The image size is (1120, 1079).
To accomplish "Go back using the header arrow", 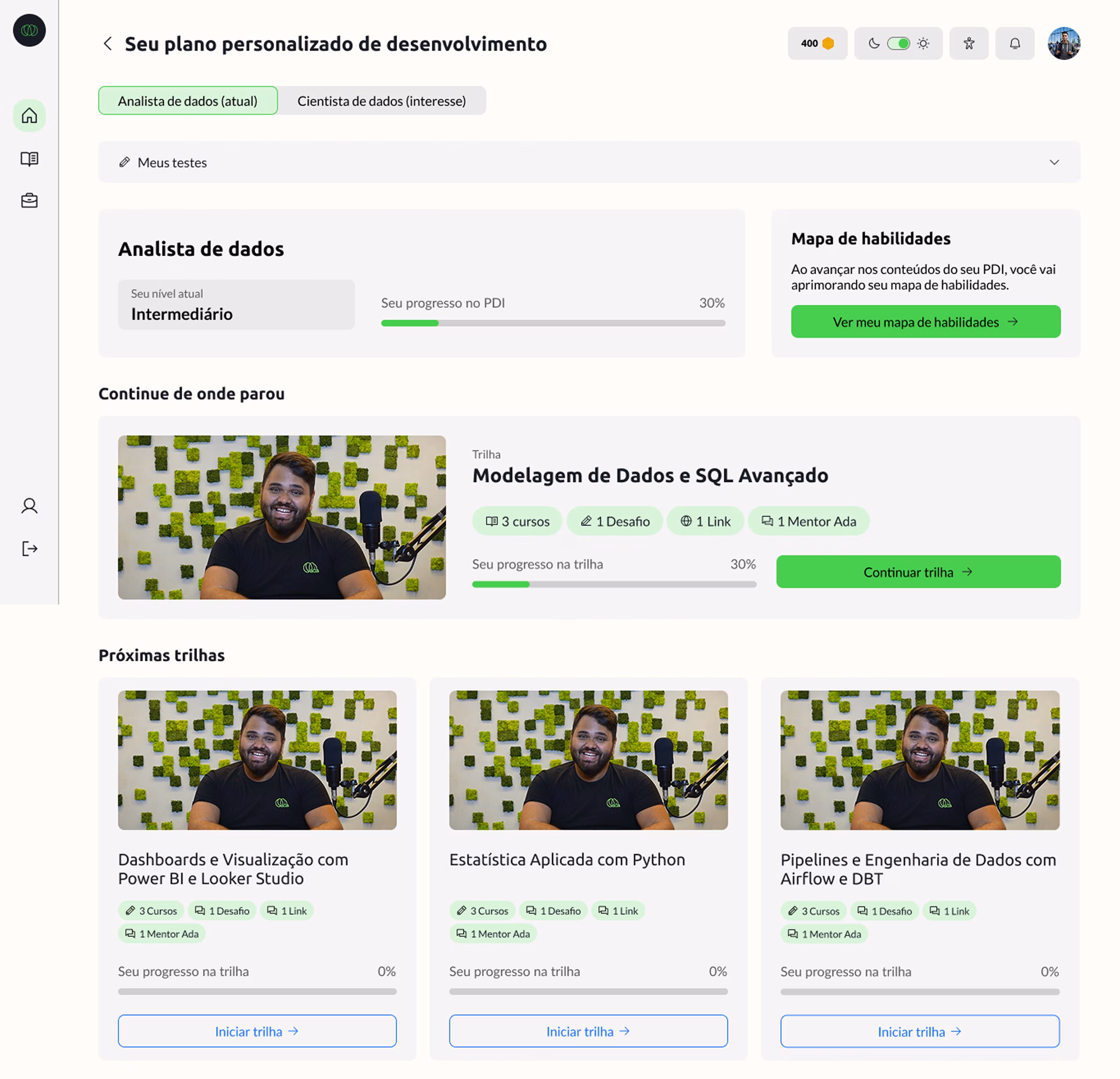I will (108, 43).
